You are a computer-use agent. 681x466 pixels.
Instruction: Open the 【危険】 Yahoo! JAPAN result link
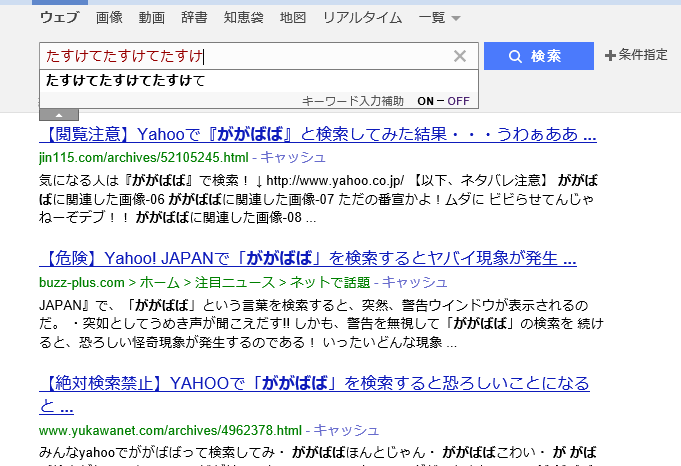click(308, 259)
